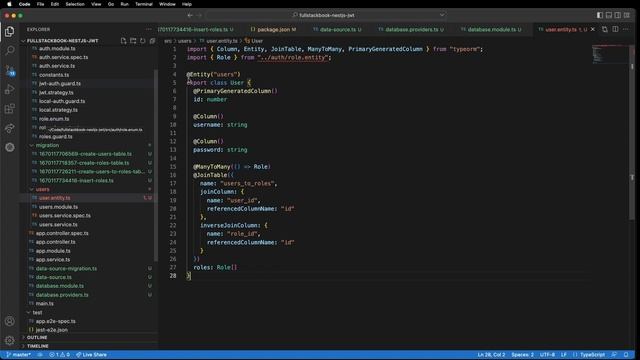Click New File icon in explorer header
Screen dimensions: 640x360
123,41
